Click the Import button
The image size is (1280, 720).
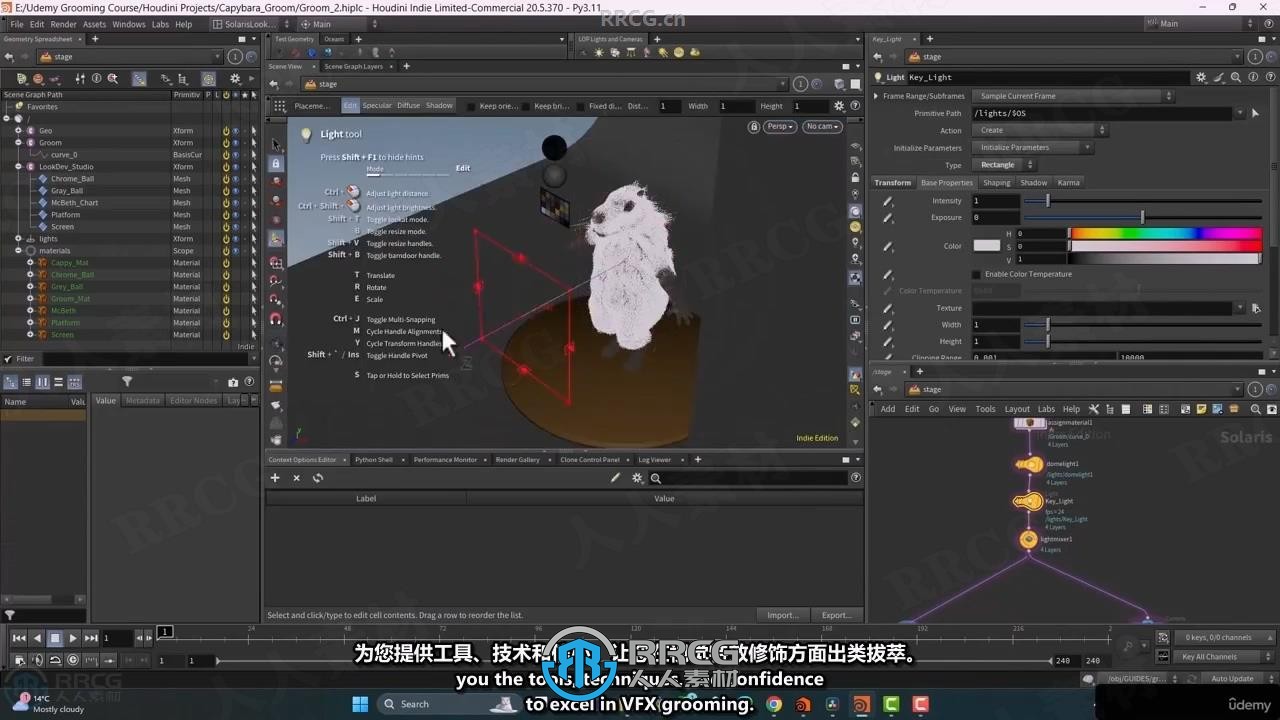(783, 615)
